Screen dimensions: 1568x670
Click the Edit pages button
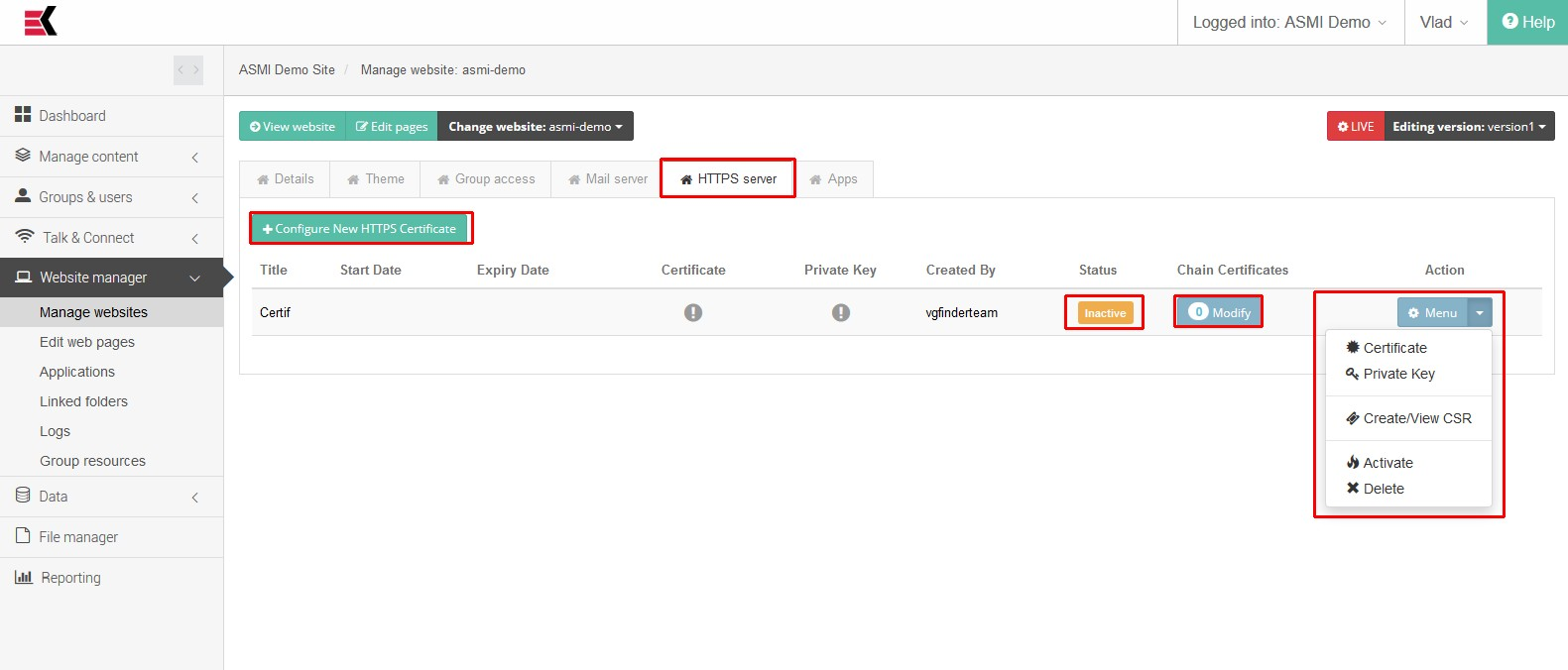[x=392, y=127]
